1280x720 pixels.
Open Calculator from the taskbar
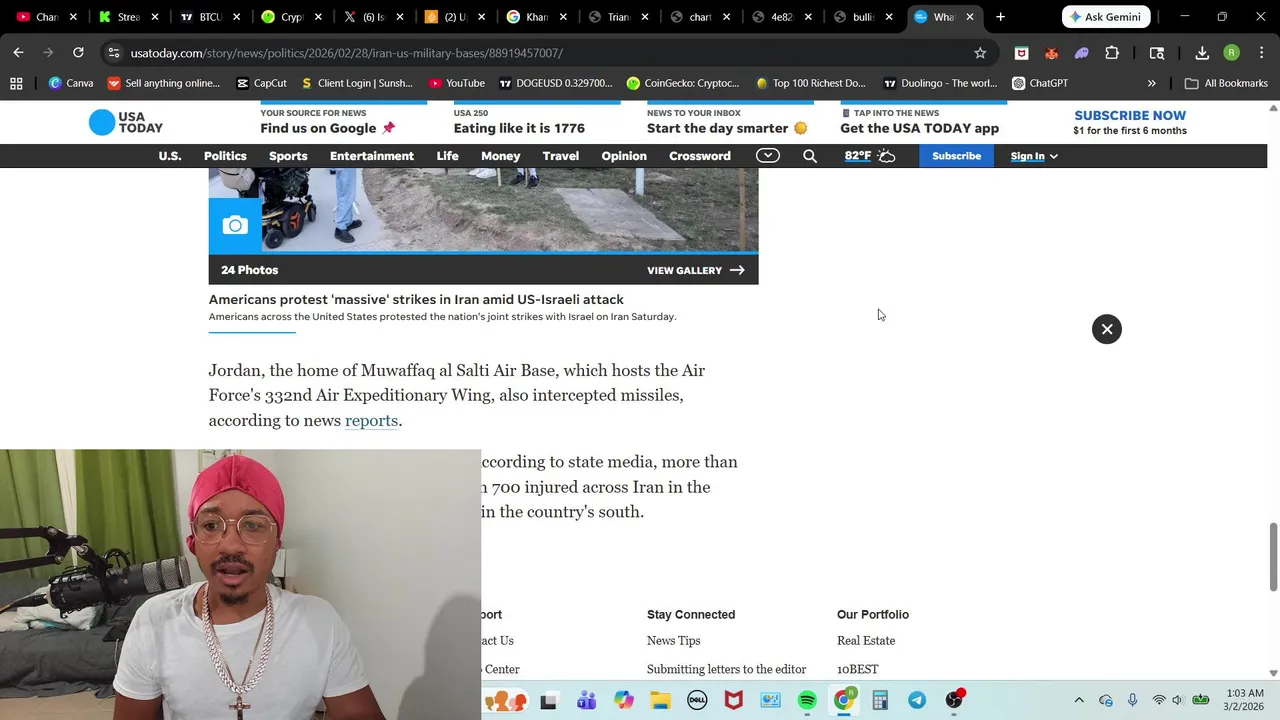point(880,700)
